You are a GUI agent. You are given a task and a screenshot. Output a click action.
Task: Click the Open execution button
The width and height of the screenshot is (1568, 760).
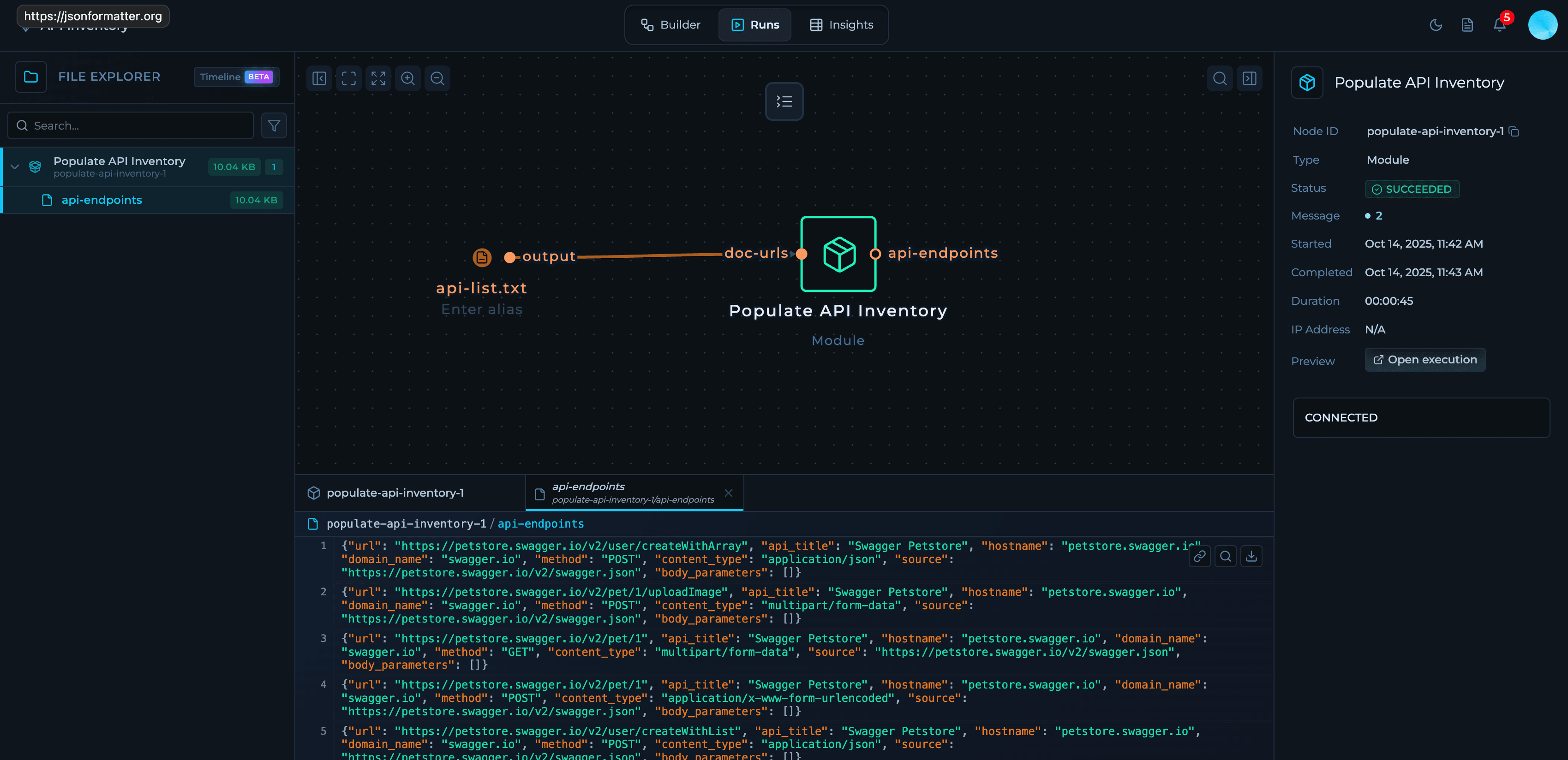[1425, 360]
